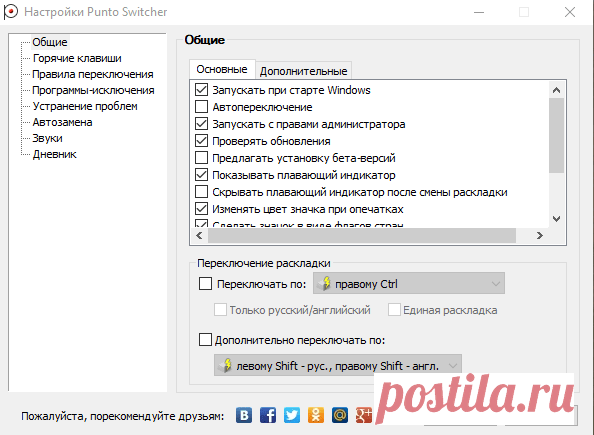
Task: Enable 'Предлагать установку бета-версий' checkbox
Action: 201,158
